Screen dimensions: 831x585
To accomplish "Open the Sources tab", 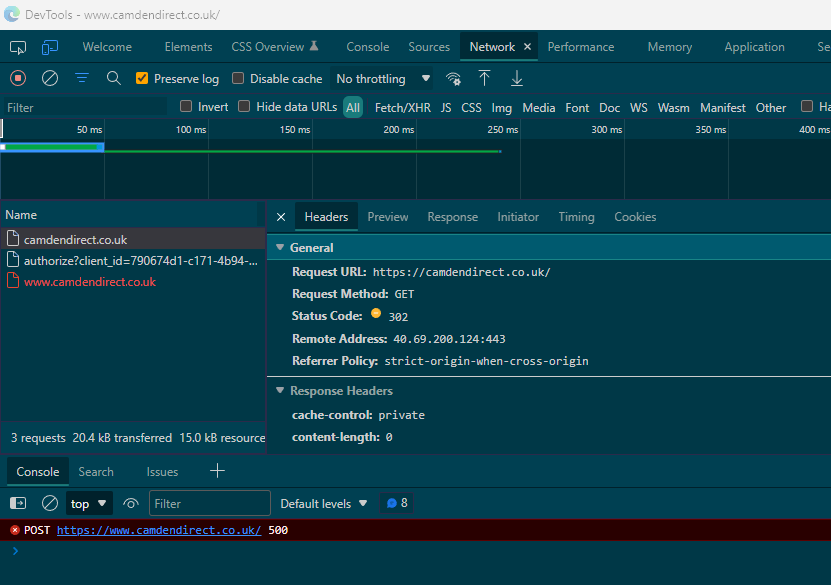I will click(429, 47).
